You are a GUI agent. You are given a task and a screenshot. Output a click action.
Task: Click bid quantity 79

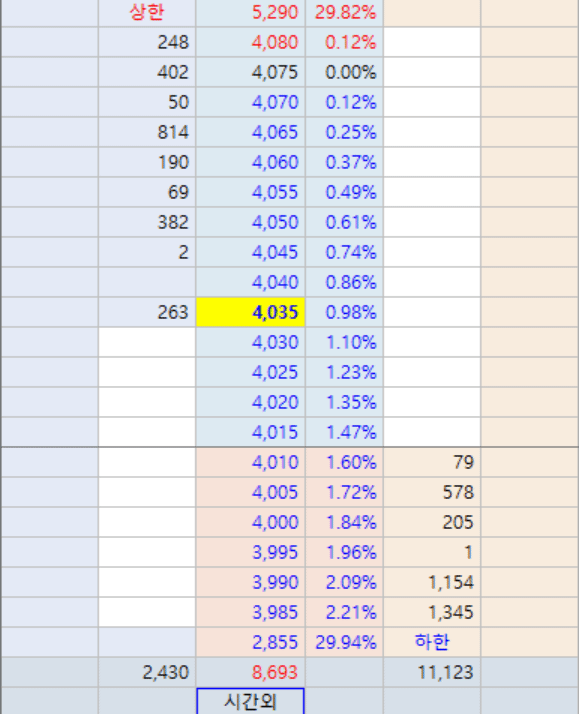pos(463,463)
